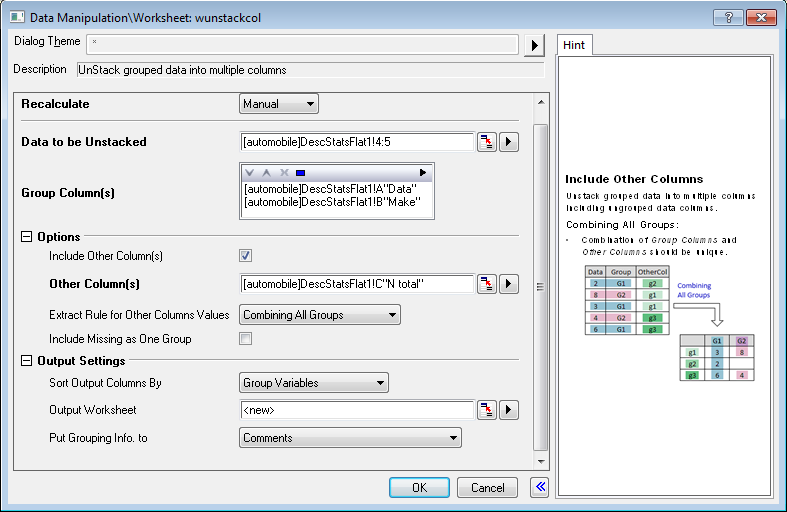Open Put Grouping Info. to dropdown
The image size is (787, 512).
click(350, 438)
